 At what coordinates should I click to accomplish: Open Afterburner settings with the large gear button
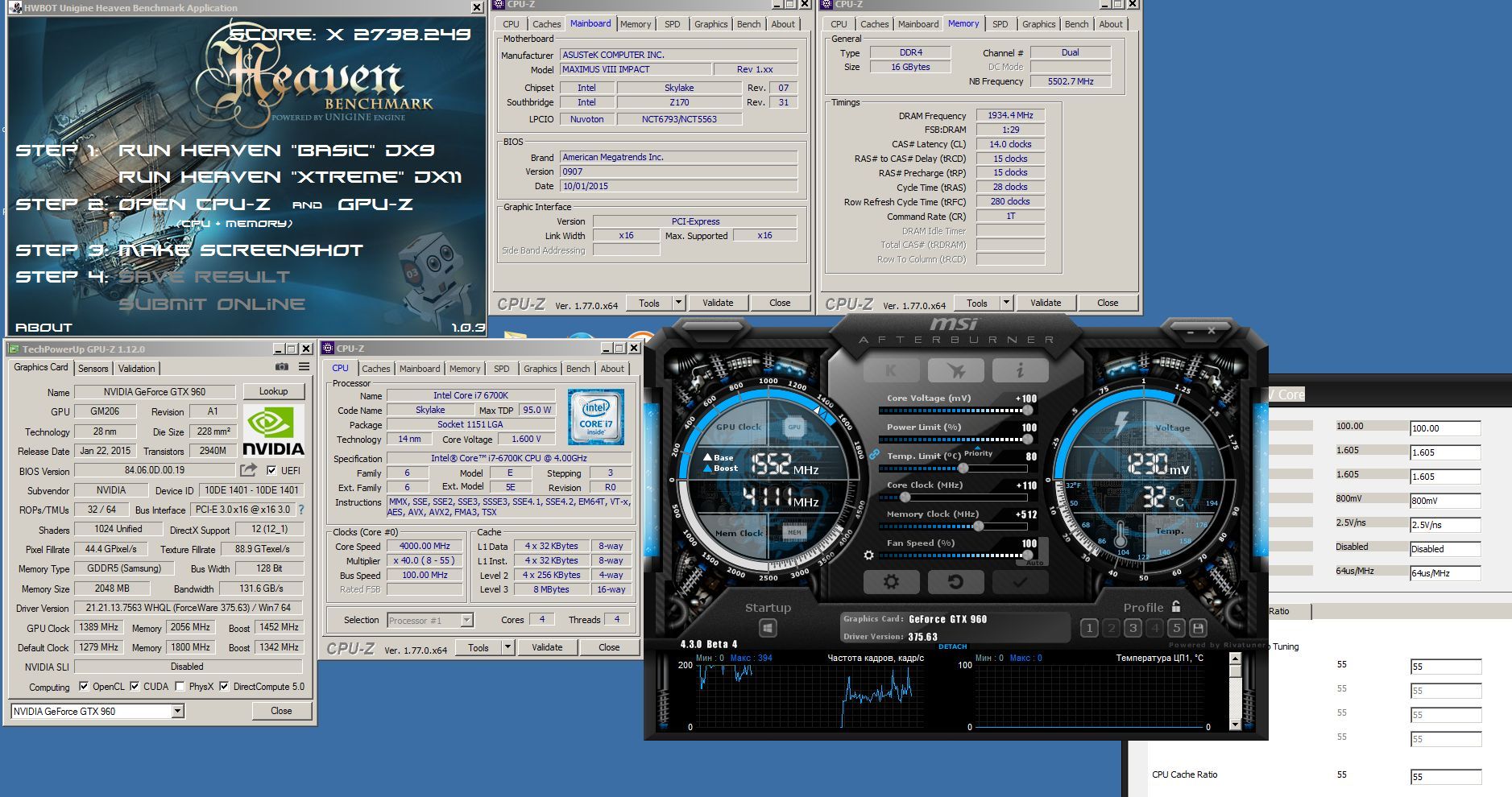coord(891,581)
